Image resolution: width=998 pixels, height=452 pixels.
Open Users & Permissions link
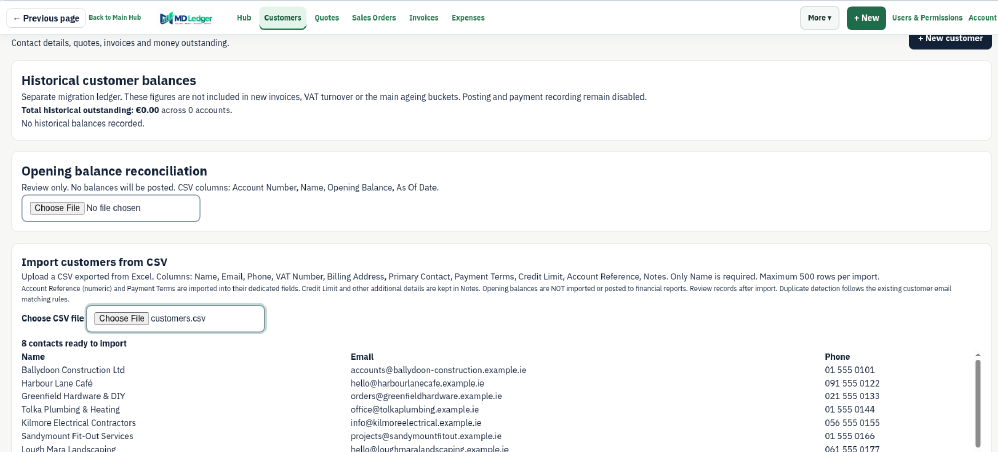coord(927,18)
